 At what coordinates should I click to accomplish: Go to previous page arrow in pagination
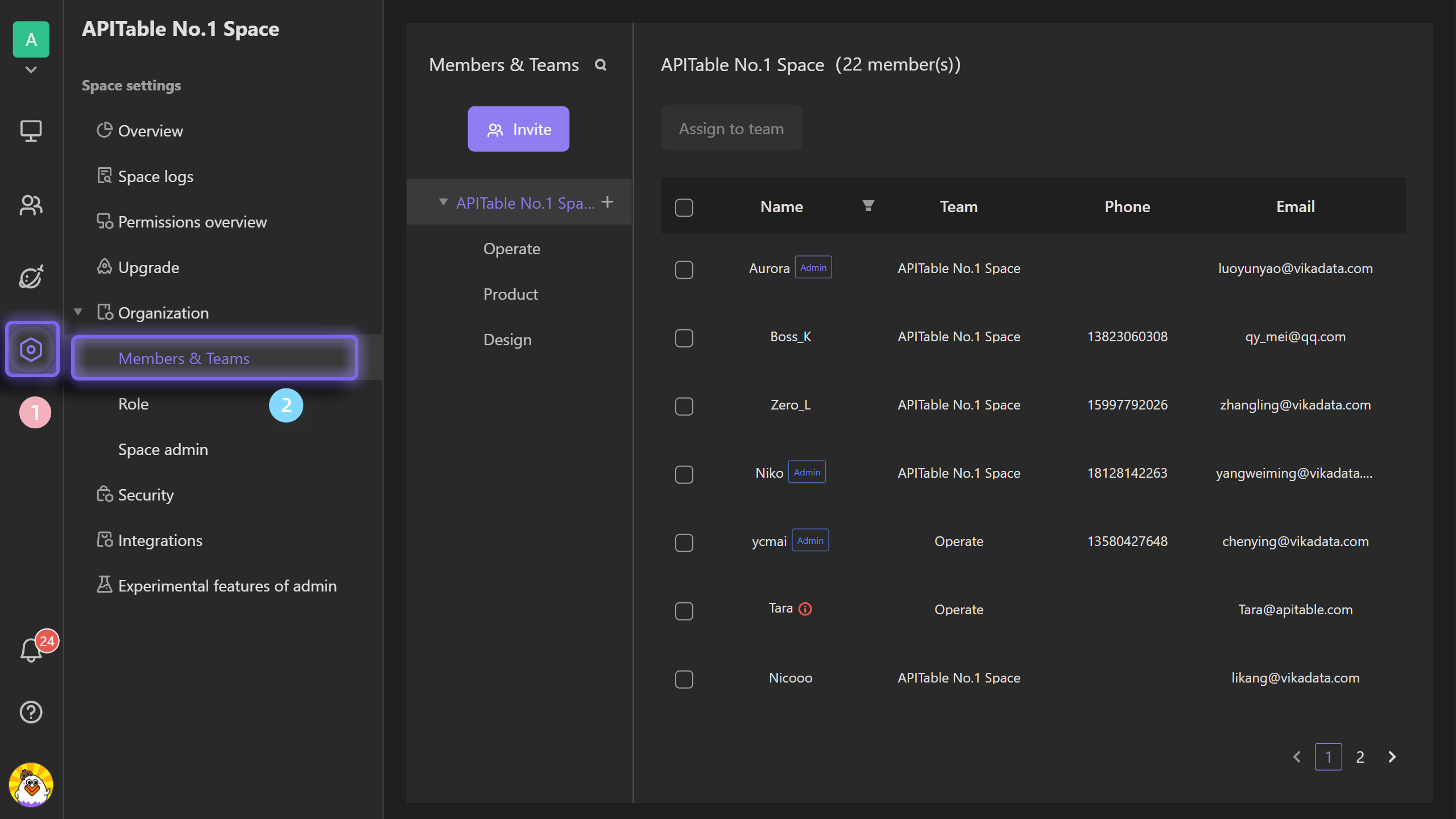(x=1297, y=757)
